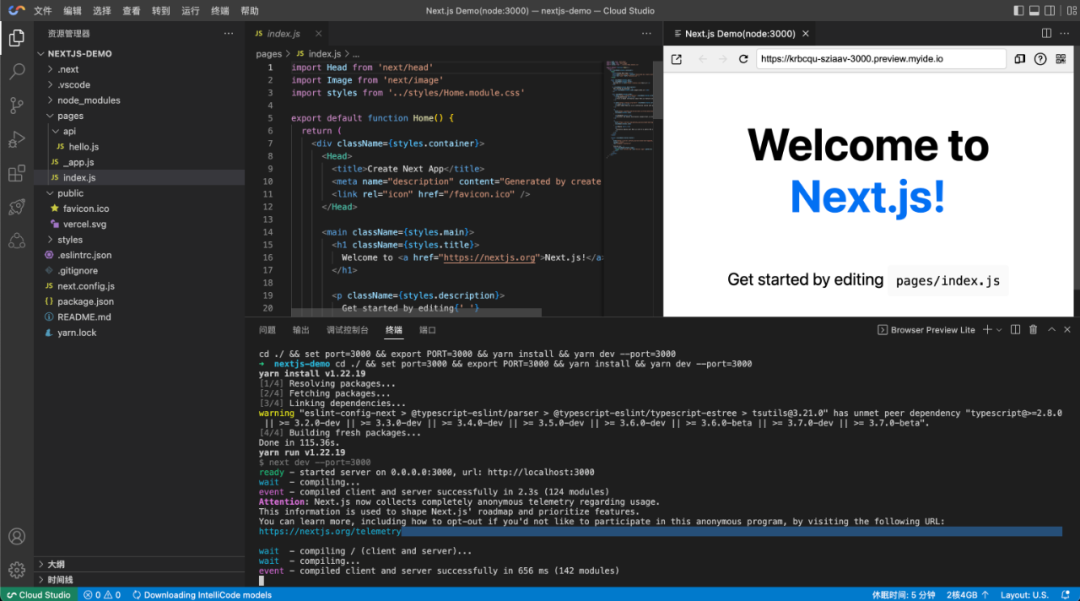Open preview in external browser icon
This screenshot has height=601, width=1080.
click(x=676, y=59)
